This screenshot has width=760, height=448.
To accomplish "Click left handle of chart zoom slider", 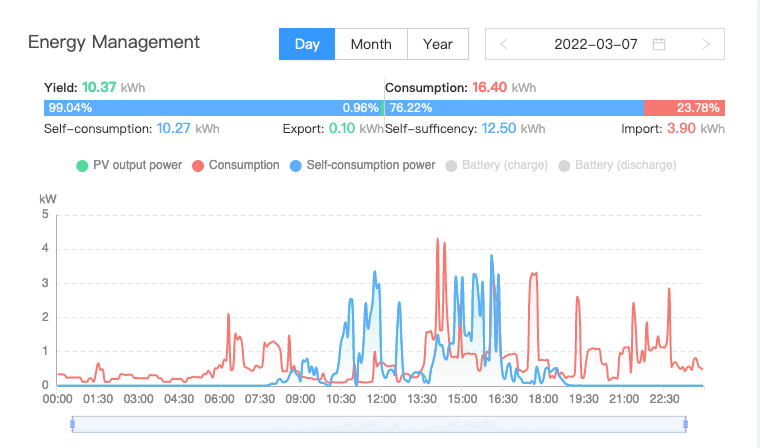I will click(x=72, y=425).
